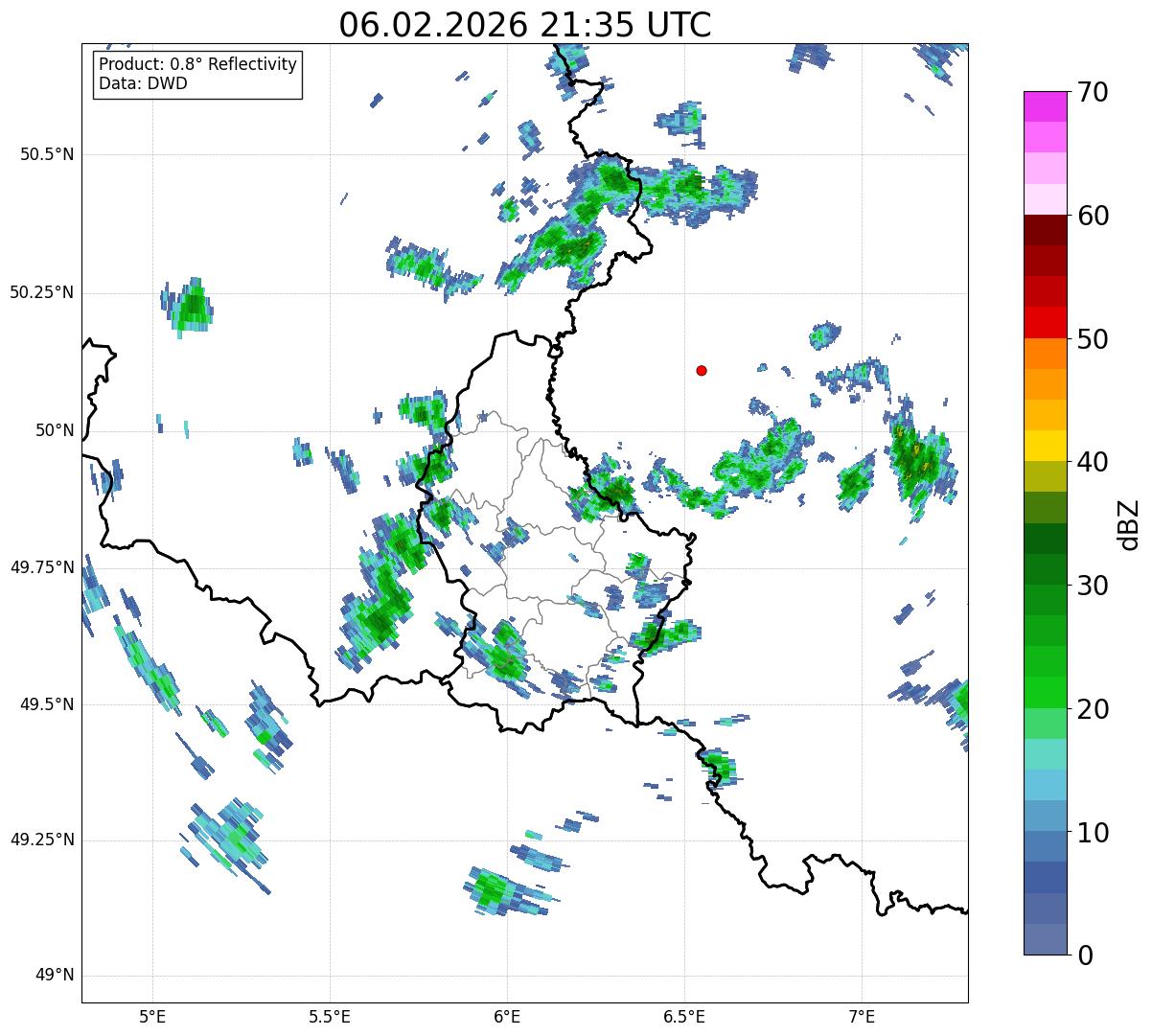Click the 6°E longitude label
The height and width of the screenshot is (1036, 1152).
coord(507,1016)
